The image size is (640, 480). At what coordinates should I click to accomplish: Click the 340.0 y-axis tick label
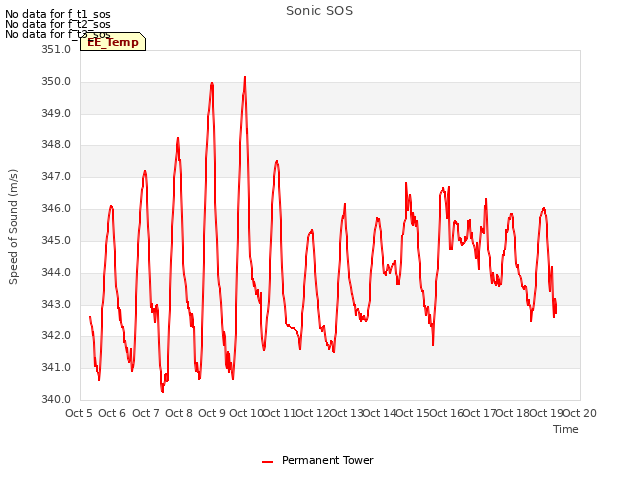coord(56,399)
